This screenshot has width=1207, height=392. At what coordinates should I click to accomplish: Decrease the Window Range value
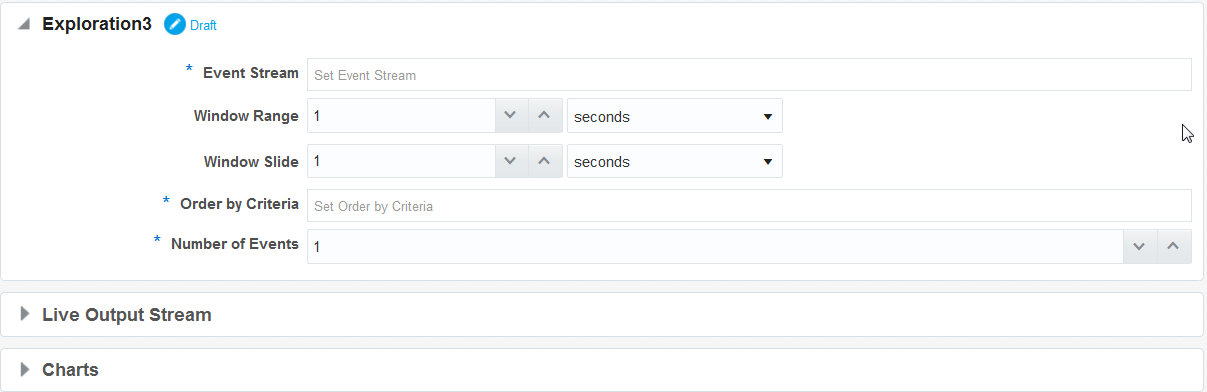coord(510,116)
